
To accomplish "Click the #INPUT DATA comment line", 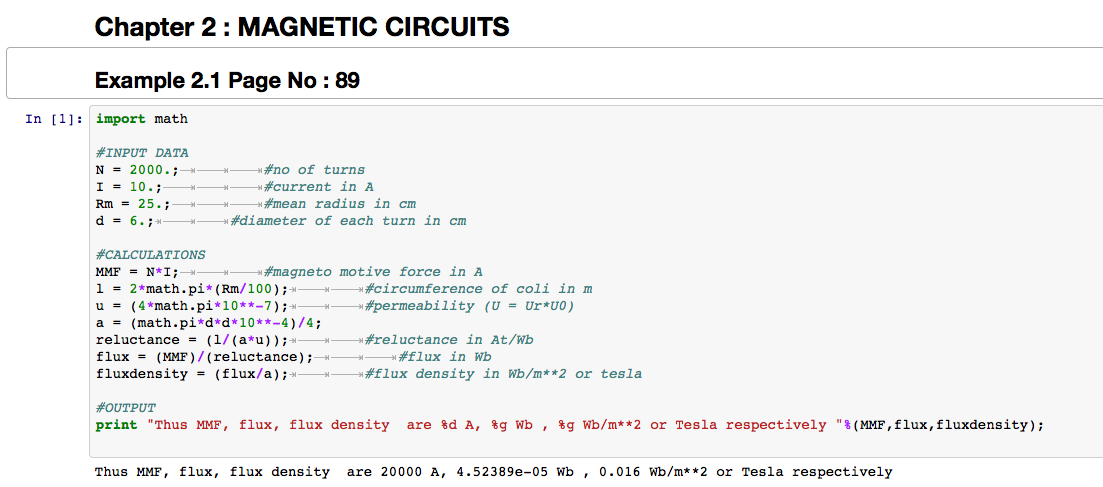I will point(142,153).
